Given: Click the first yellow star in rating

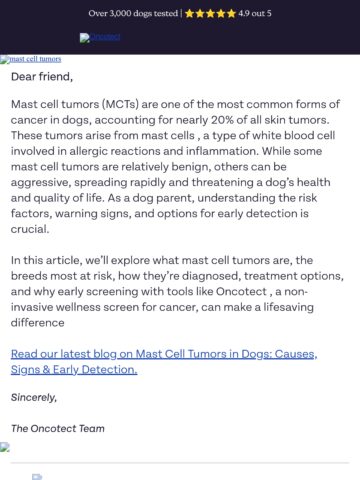Looking at the screenshot, I should click(x=189, y=14).
